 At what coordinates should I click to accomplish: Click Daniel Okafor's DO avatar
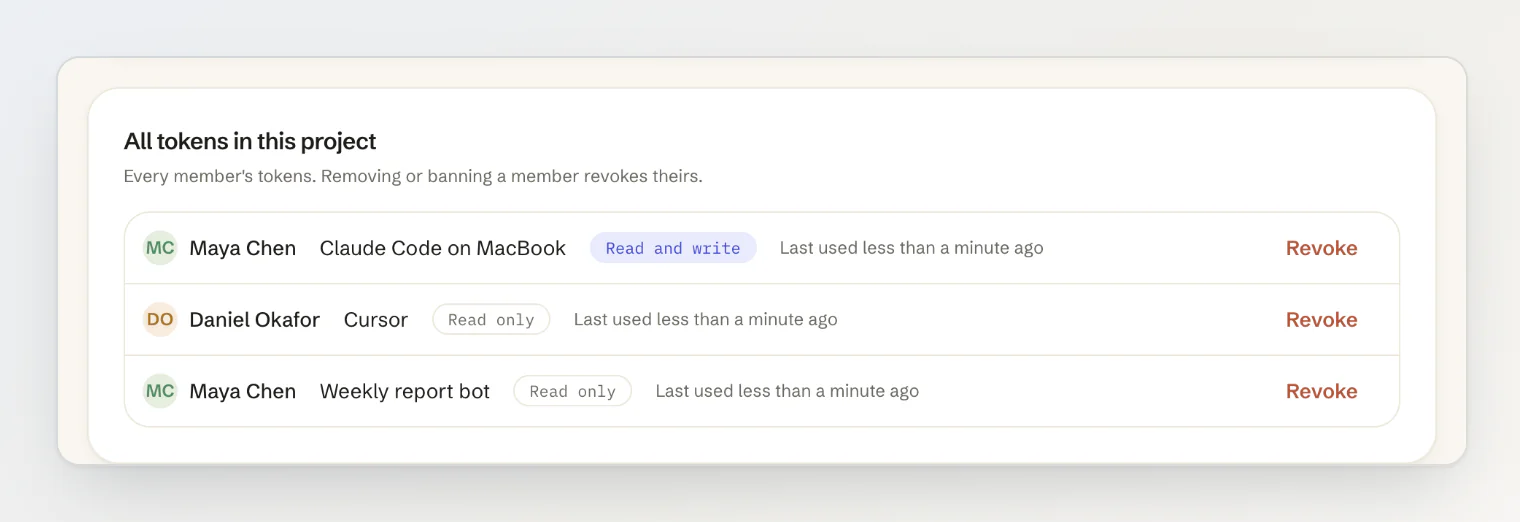tap(160, 320)
